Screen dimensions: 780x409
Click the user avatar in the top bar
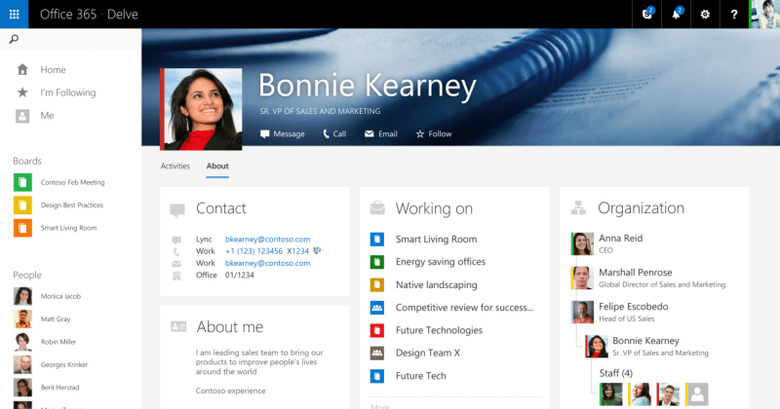[765, 14]
